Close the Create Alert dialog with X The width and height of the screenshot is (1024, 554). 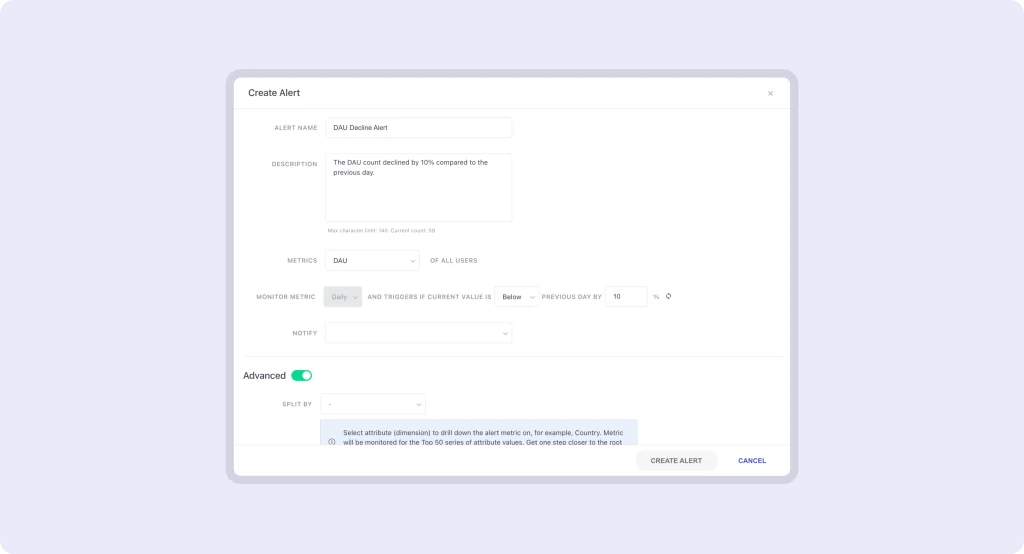770,93
